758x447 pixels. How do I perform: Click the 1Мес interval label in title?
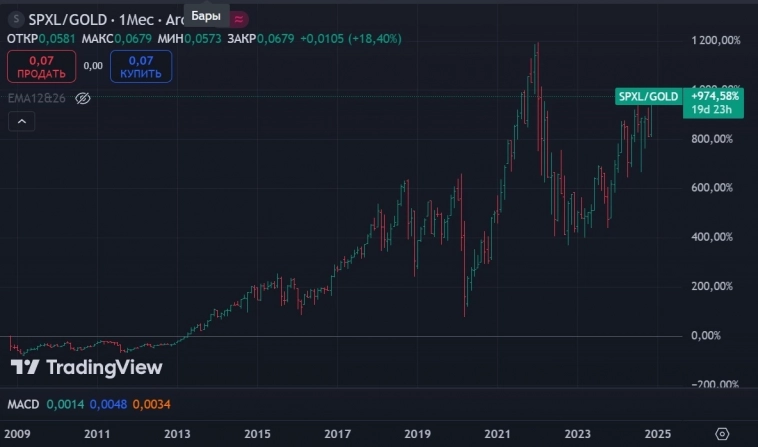coord(136,20)
